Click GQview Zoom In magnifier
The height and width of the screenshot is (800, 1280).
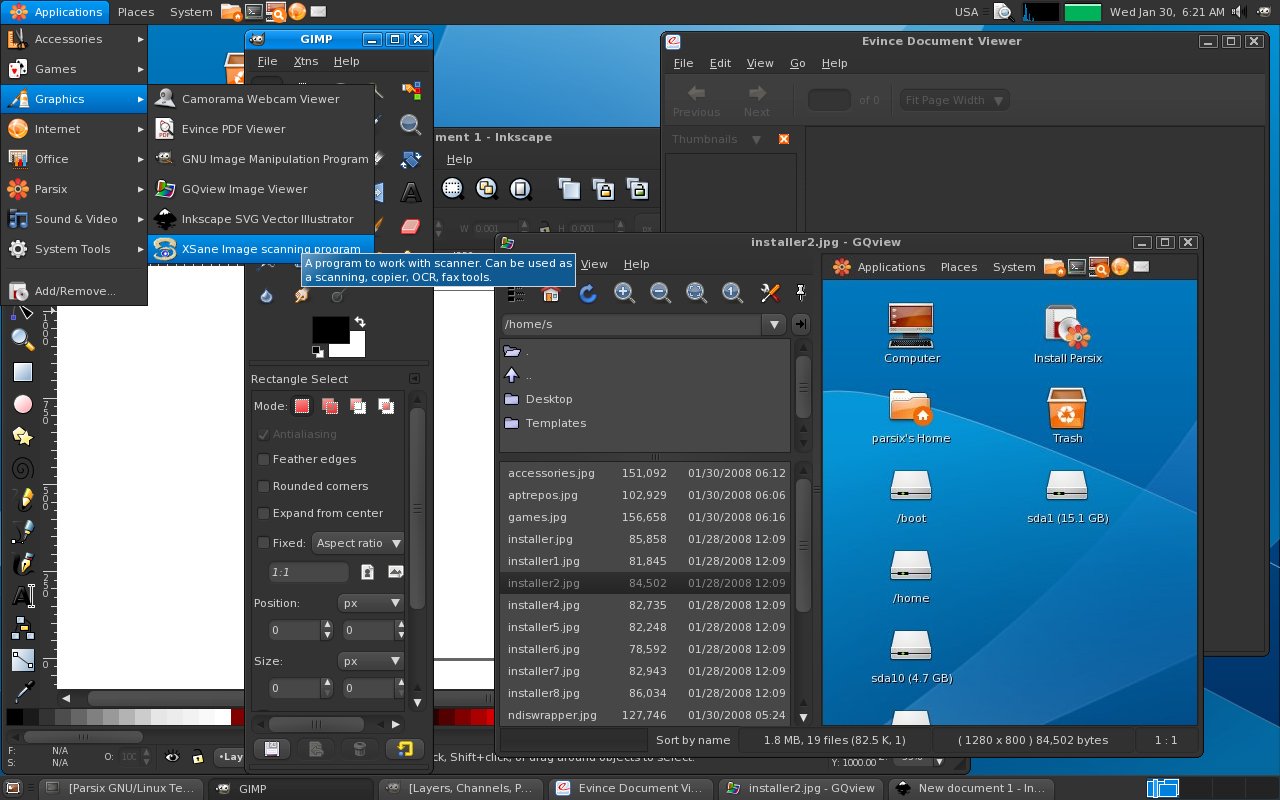pos(624,293)
